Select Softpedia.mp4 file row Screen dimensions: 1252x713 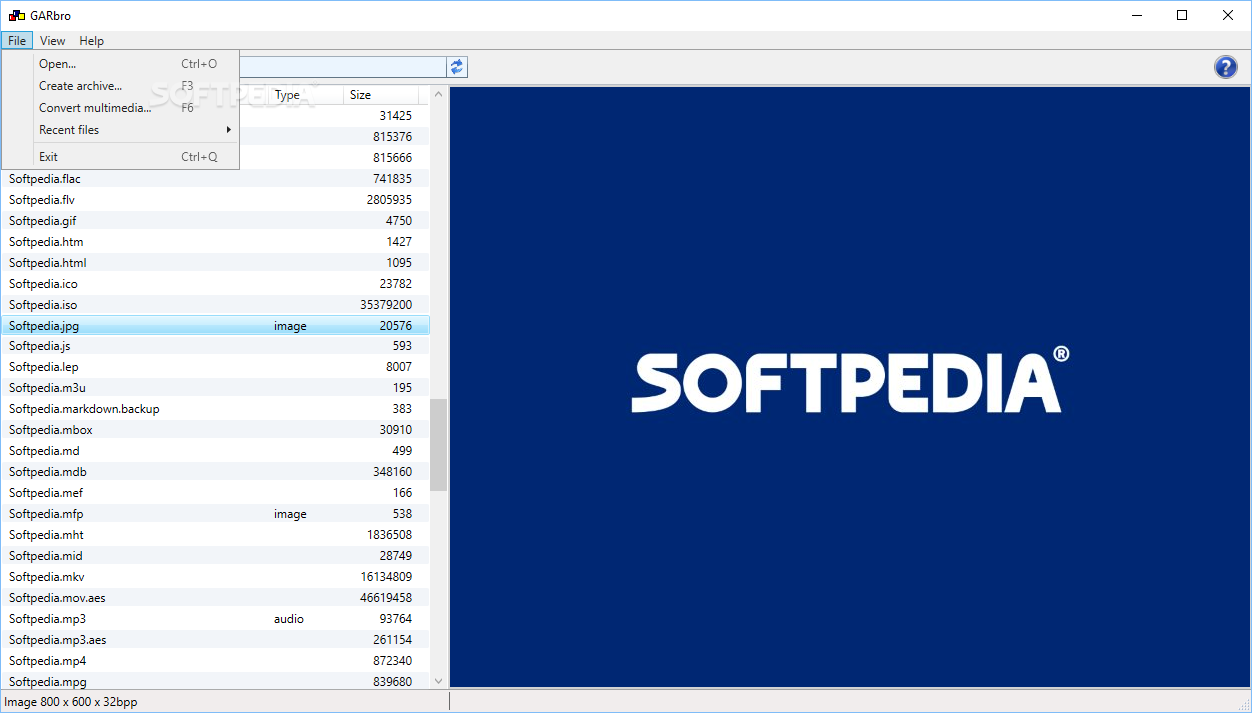(x=215, y=661)
